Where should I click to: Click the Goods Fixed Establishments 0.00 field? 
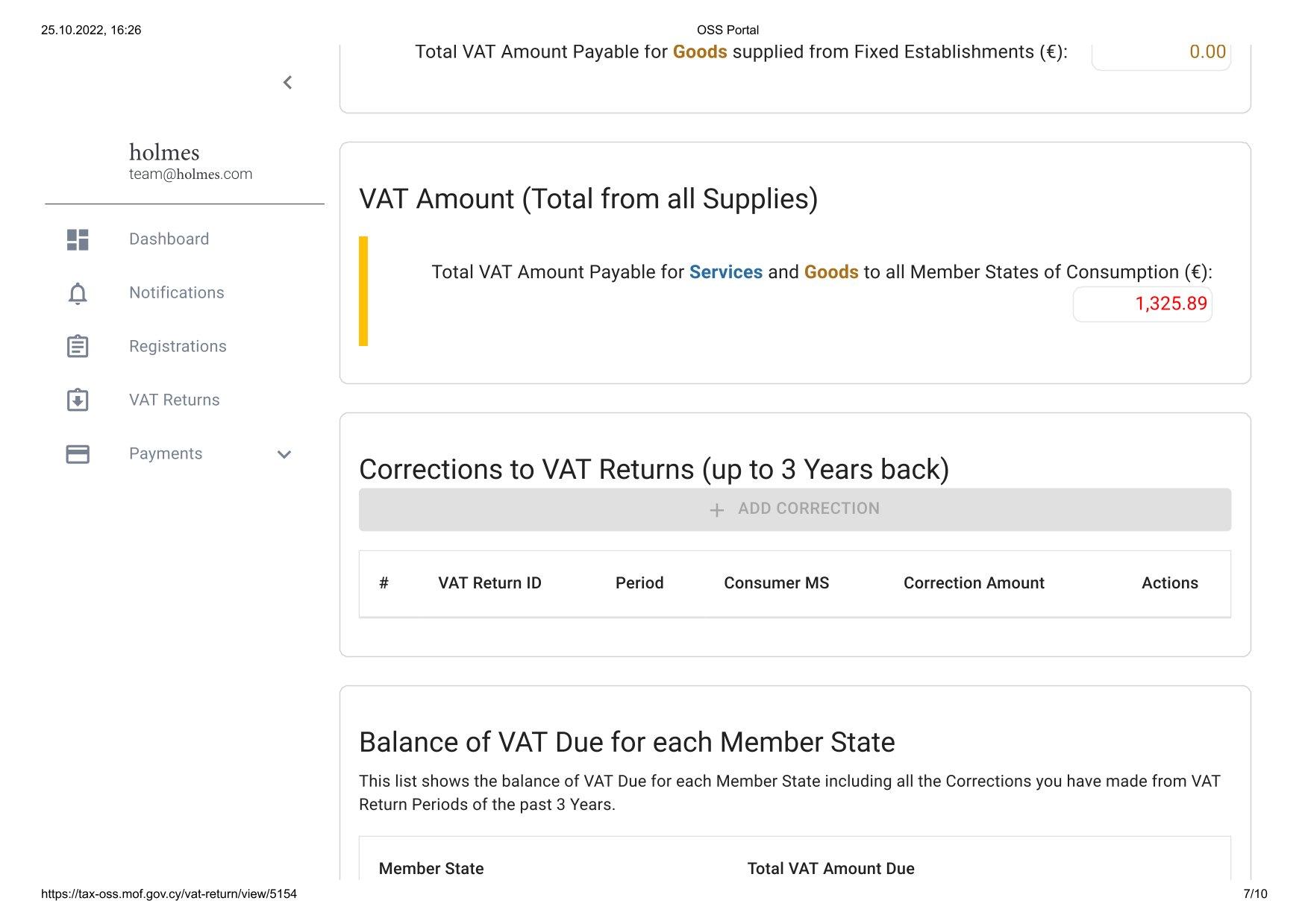(x=1161, y=52)
